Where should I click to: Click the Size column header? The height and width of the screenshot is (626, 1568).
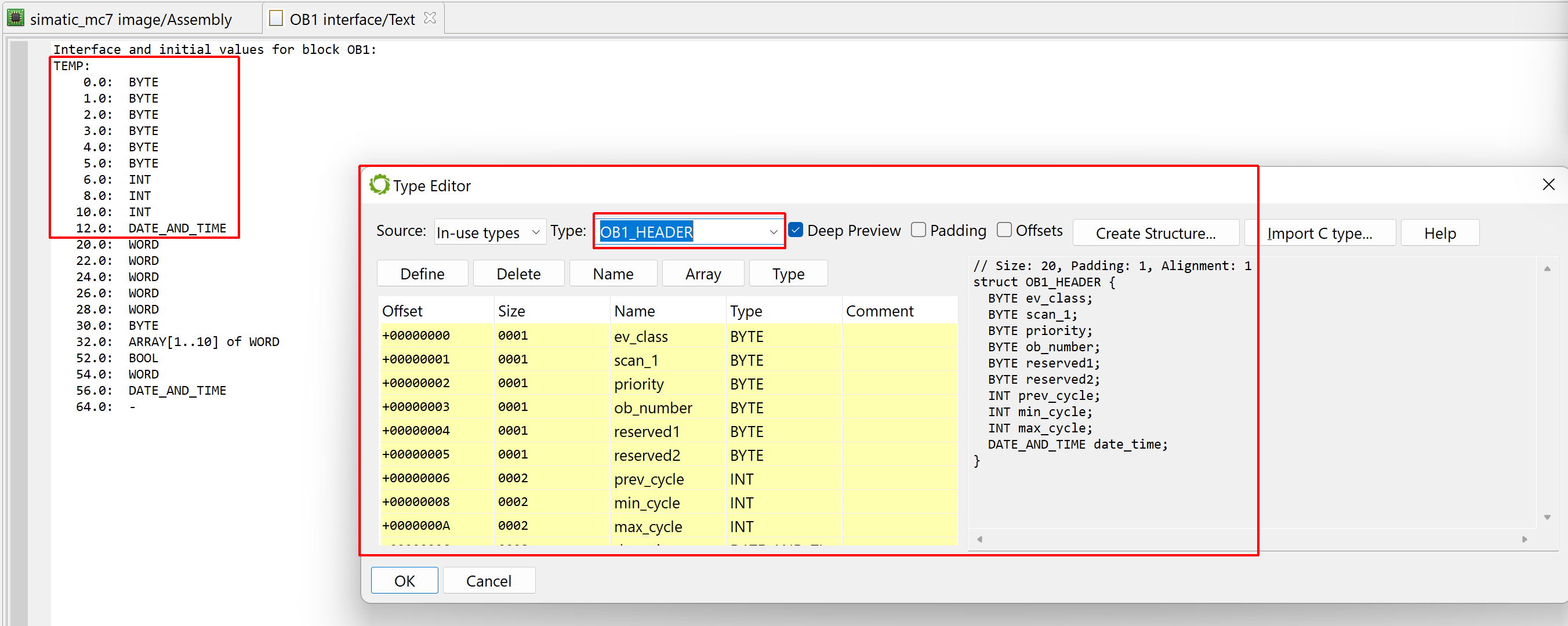click(551, 311)
